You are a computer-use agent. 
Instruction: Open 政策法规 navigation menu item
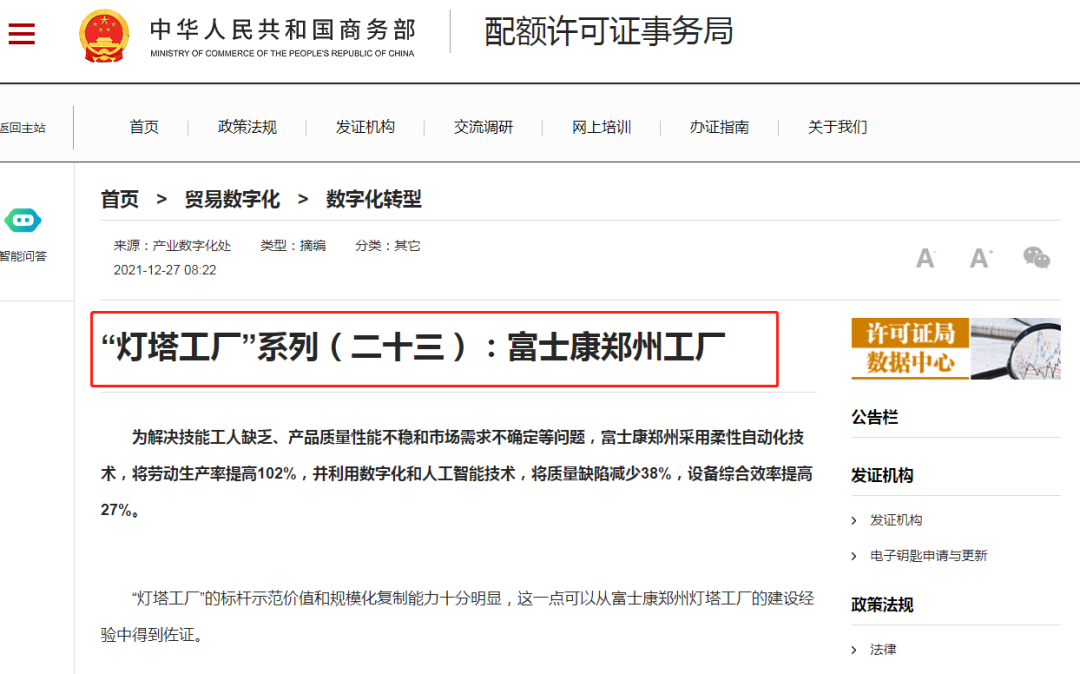pos(247,127)
